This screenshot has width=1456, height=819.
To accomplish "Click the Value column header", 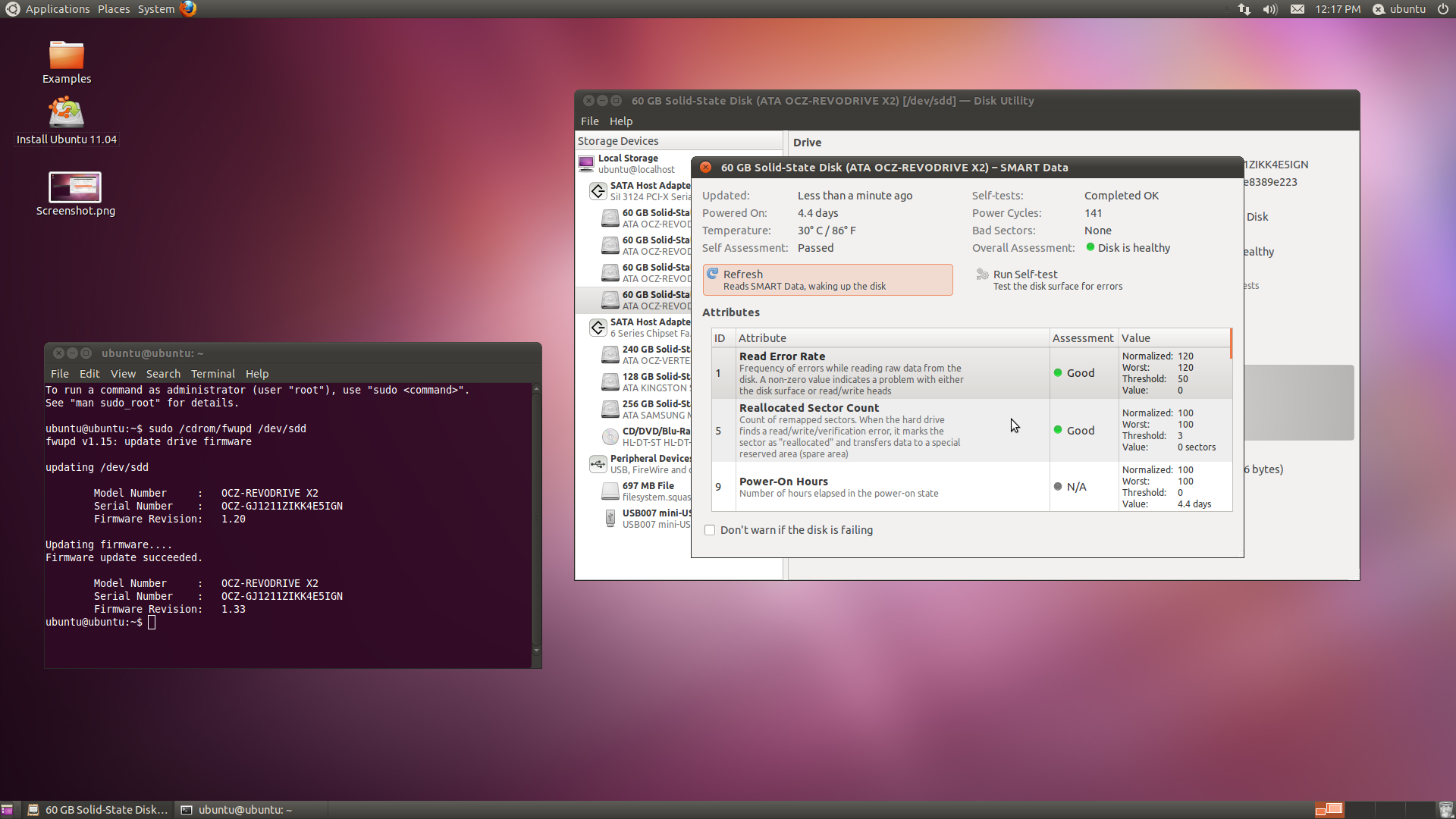I will coord(1174,338).
